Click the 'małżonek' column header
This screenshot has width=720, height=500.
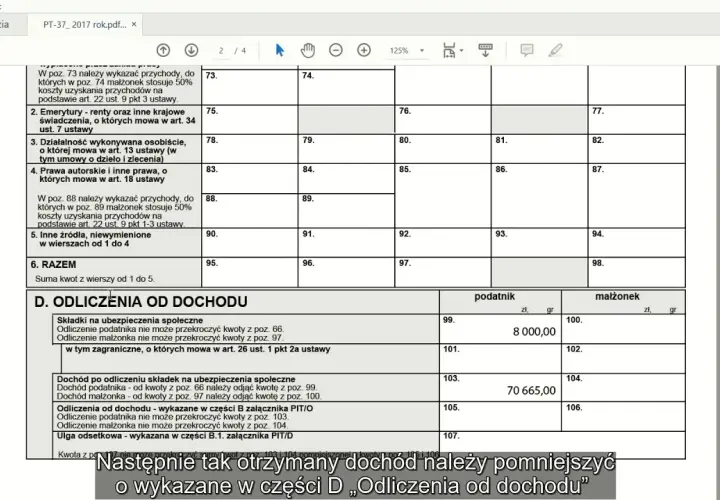point(617,297)
